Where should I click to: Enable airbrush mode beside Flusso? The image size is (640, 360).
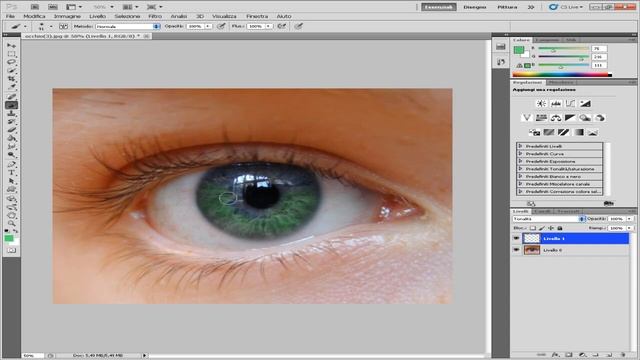pos(282,26)
